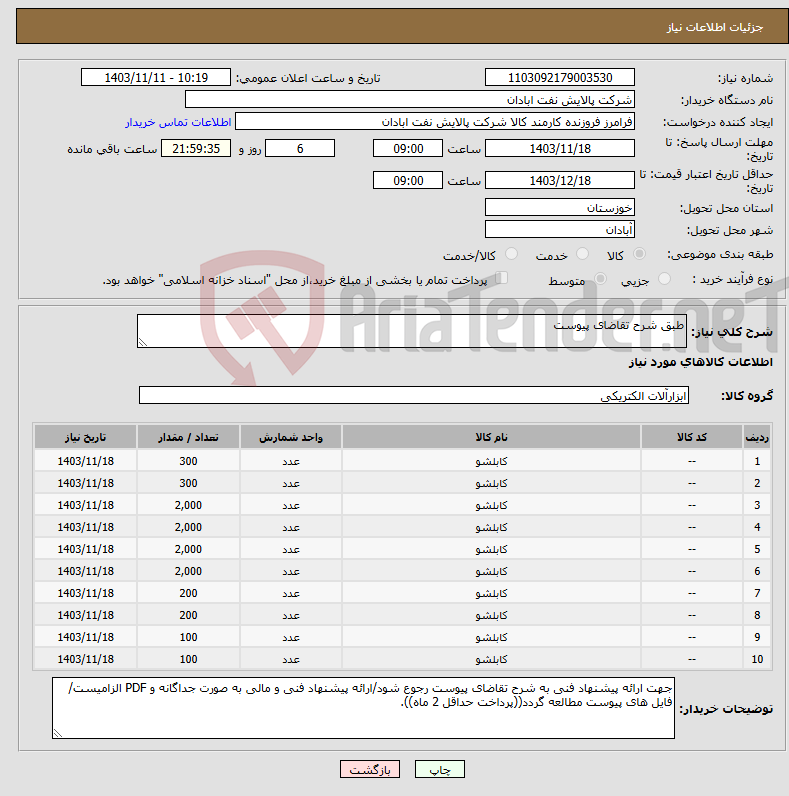789x796 pixels.
Task: Click the شهر محل تحویل آبادان field
Action: 560,229
